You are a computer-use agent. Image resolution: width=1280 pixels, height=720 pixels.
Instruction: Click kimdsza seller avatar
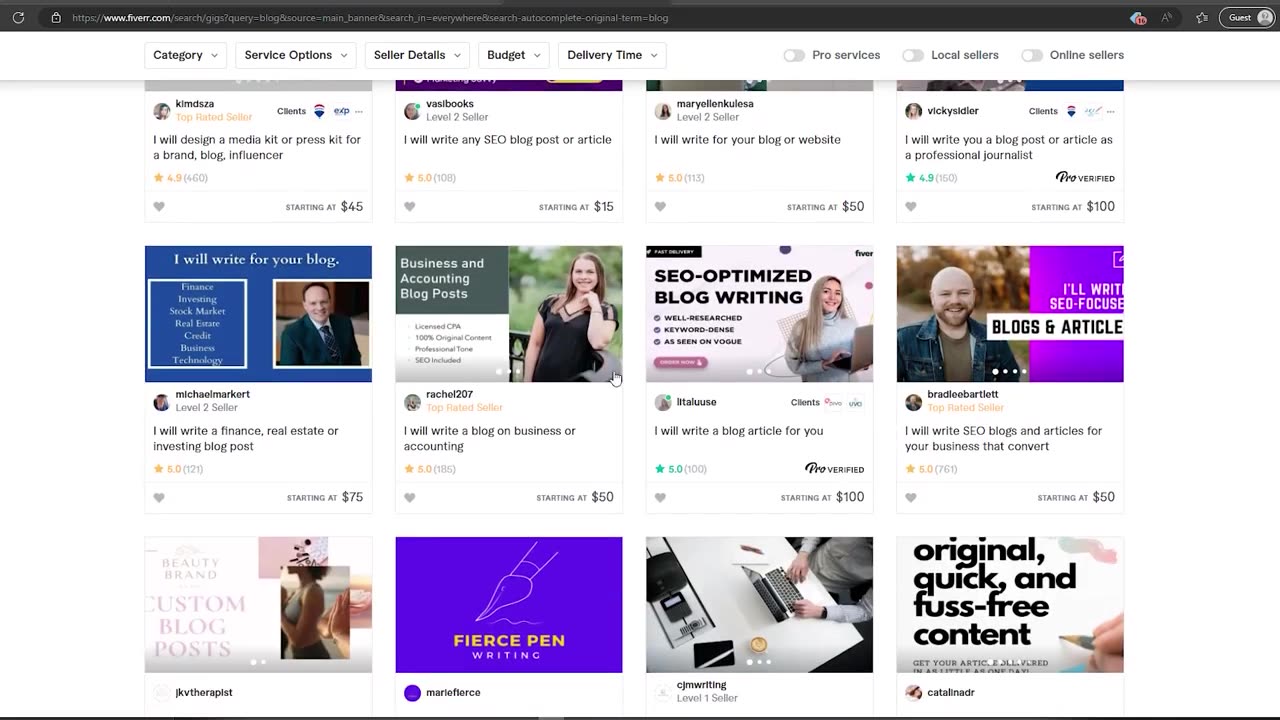pyautogui.click(x=161, y=111)
